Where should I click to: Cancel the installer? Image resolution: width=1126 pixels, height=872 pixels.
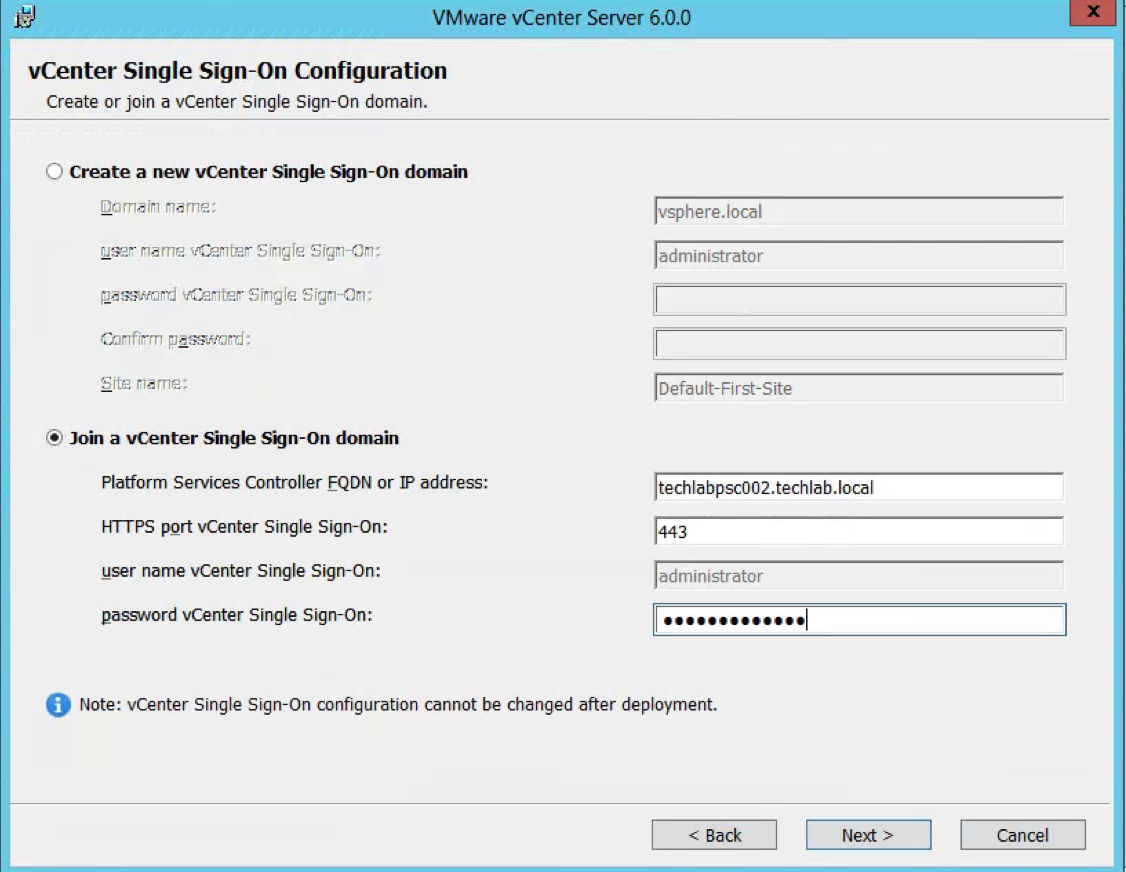pyautogui.click(x=1023, y=835)
